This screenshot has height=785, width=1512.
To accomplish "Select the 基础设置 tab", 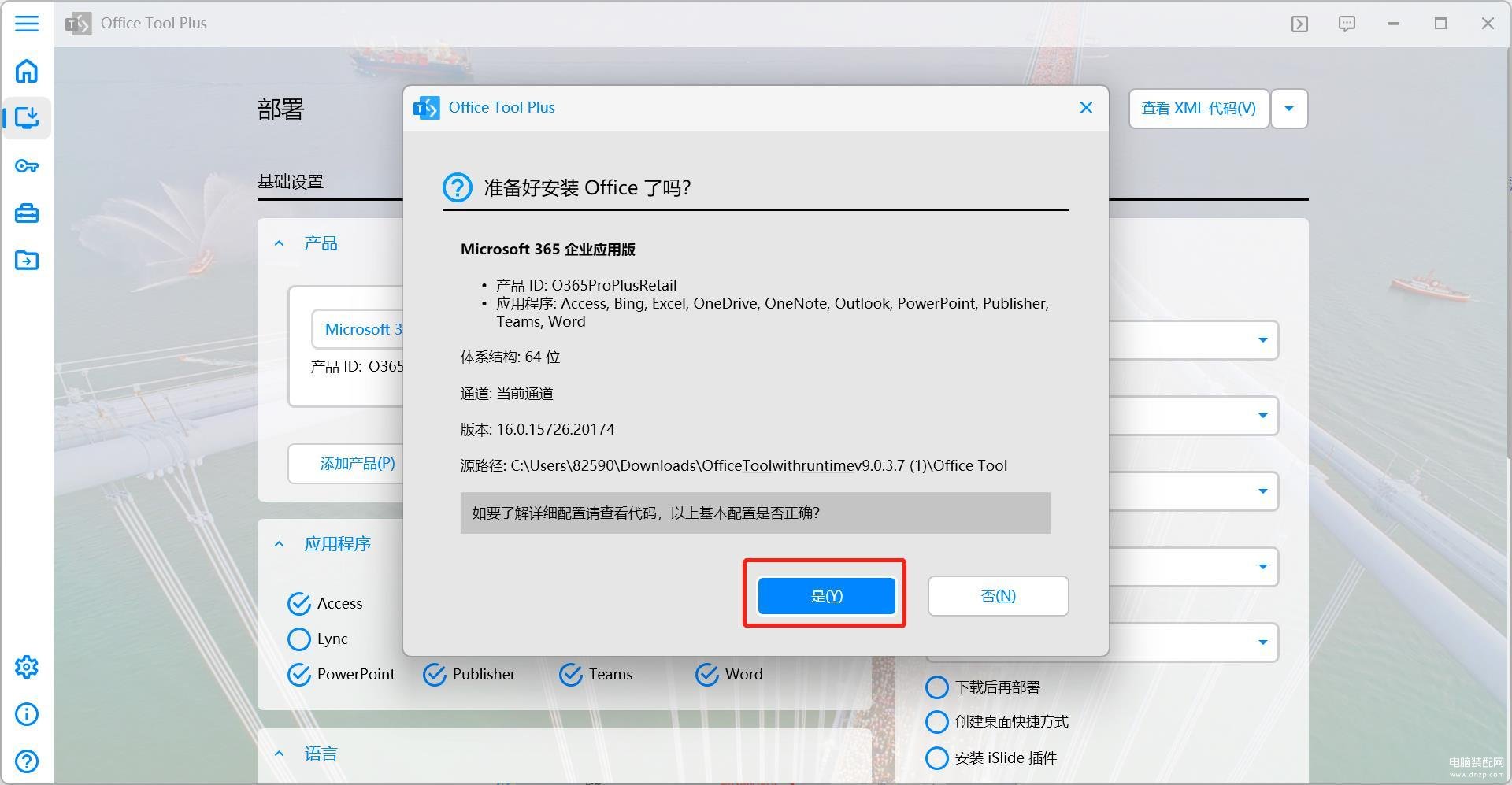I will tap(291, 182).
